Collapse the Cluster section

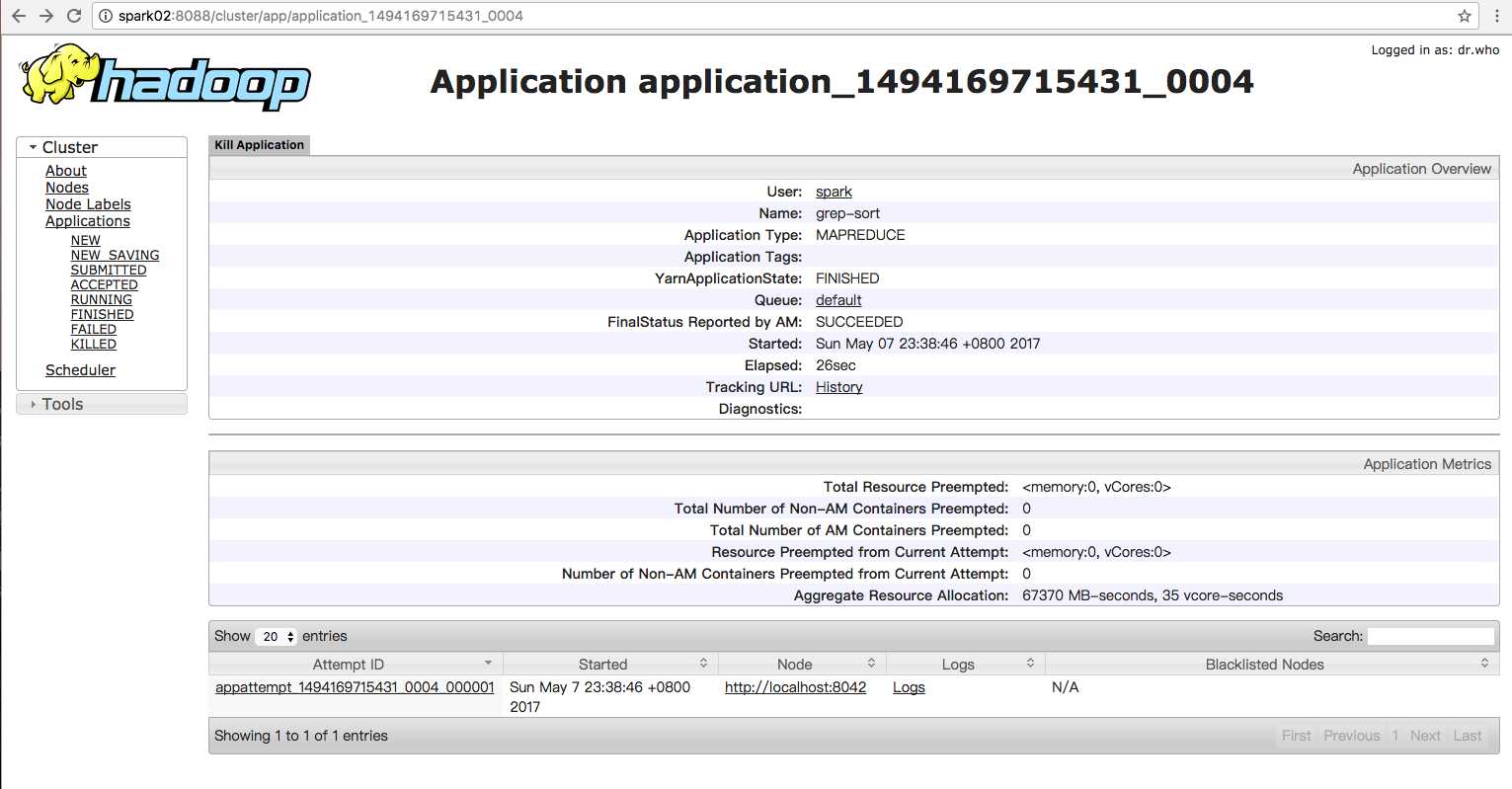click(102, 147)
